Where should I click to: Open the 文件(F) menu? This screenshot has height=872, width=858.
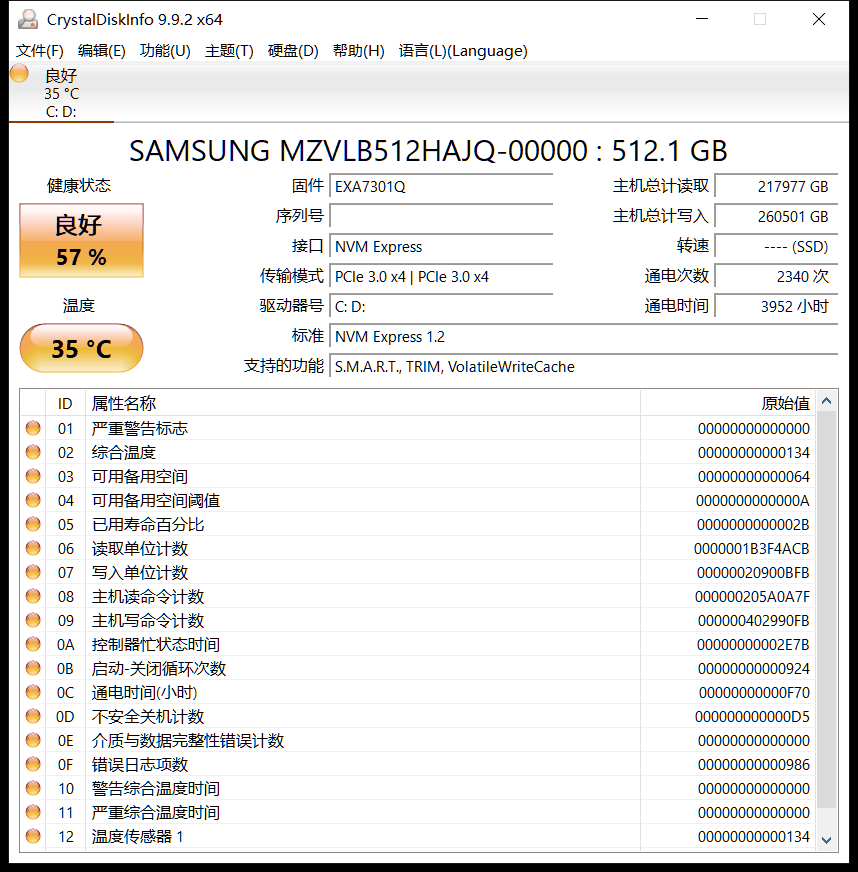[x=39, y=51]
